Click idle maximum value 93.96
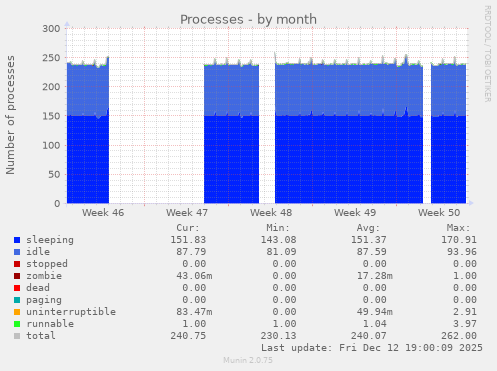 pos(462,252)
